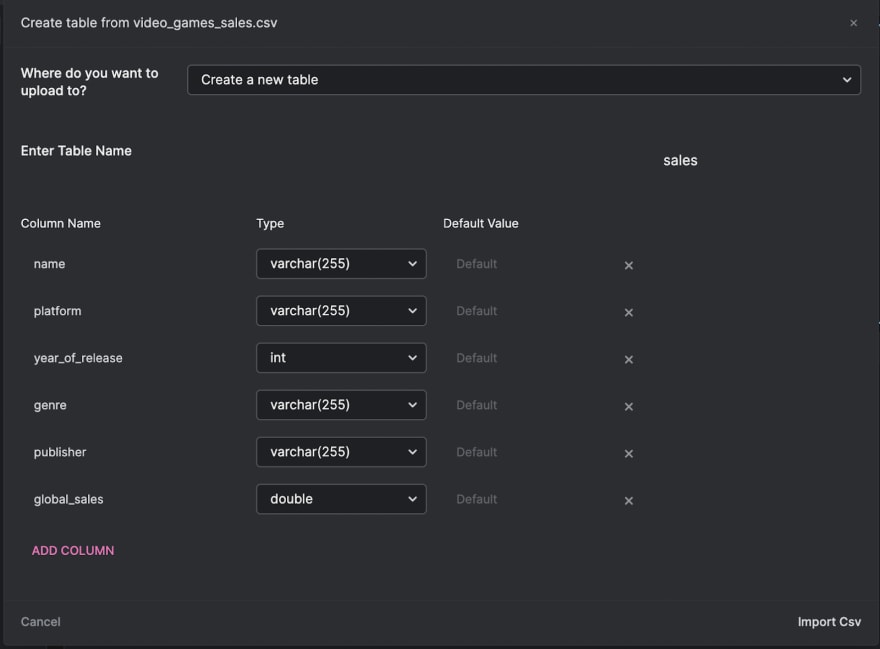Click the 'Where do you want to upload to?' label
This screenshot has width=880, height=649.
[x=90, y=82]
